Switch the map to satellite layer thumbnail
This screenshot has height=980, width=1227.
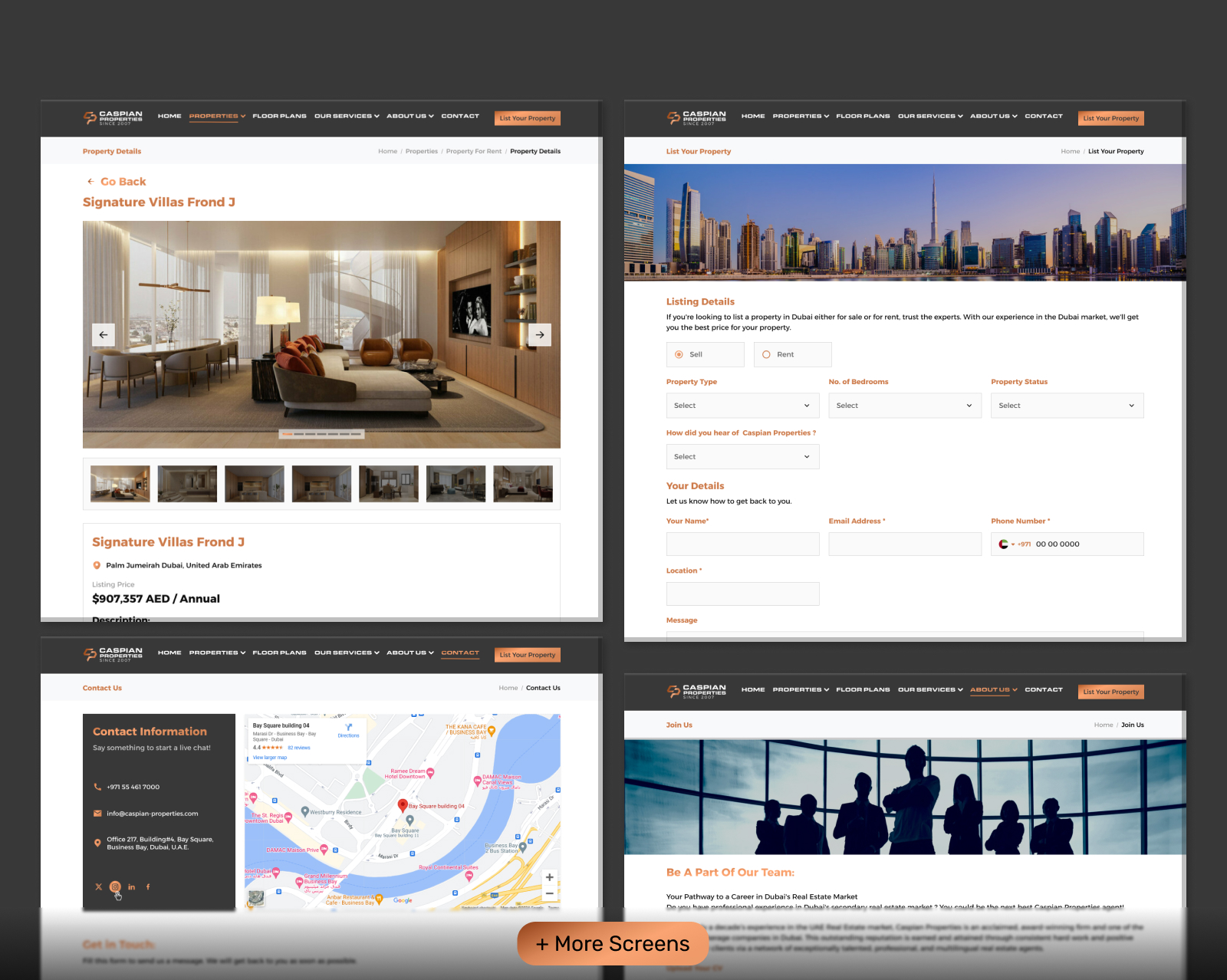pyautogui.click(x=256, y=897)
